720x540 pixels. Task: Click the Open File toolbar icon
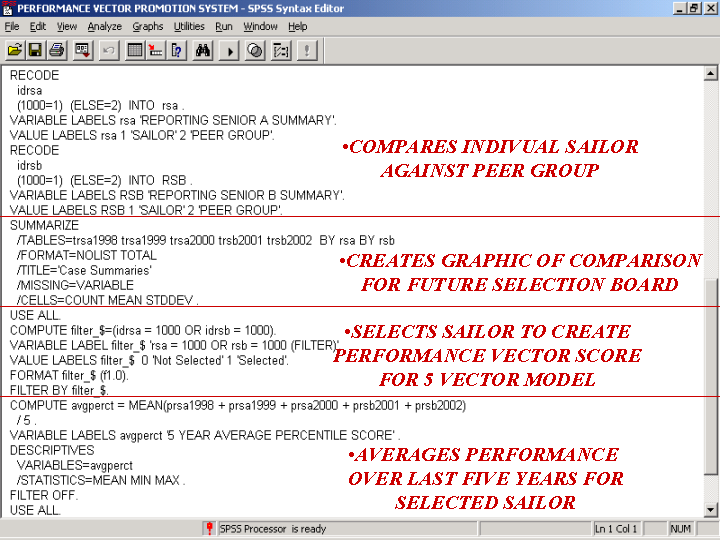coord(14,50)
